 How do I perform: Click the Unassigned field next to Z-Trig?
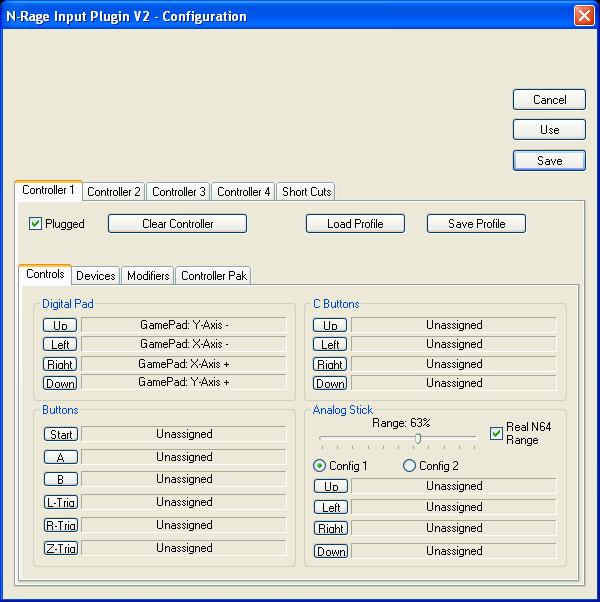184,548
